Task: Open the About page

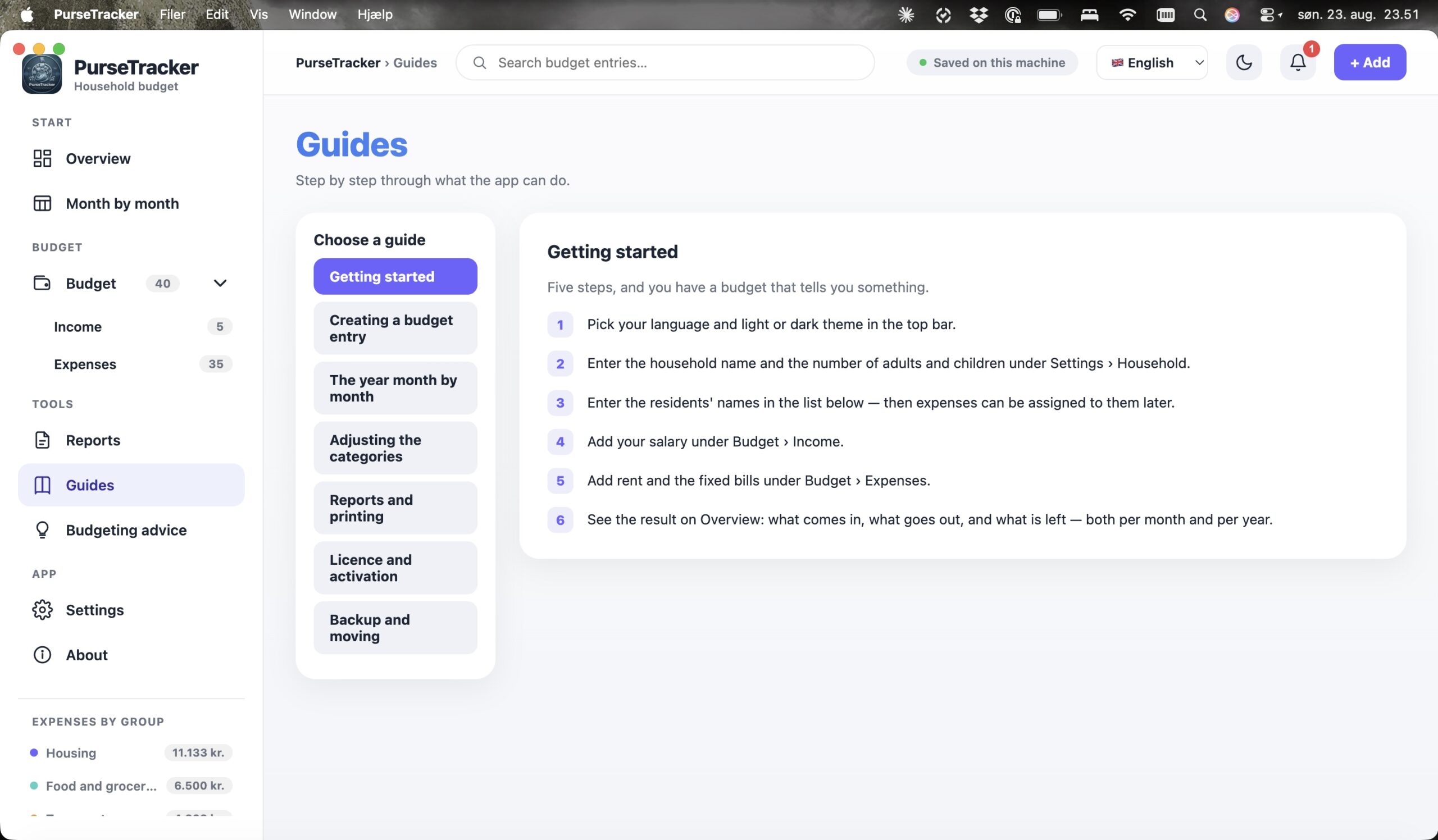Action: (131, 655)
